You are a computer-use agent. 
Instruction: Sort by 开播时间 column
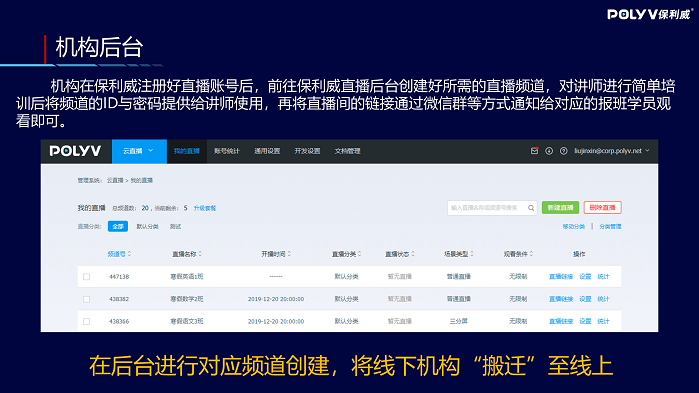point(276,254)
